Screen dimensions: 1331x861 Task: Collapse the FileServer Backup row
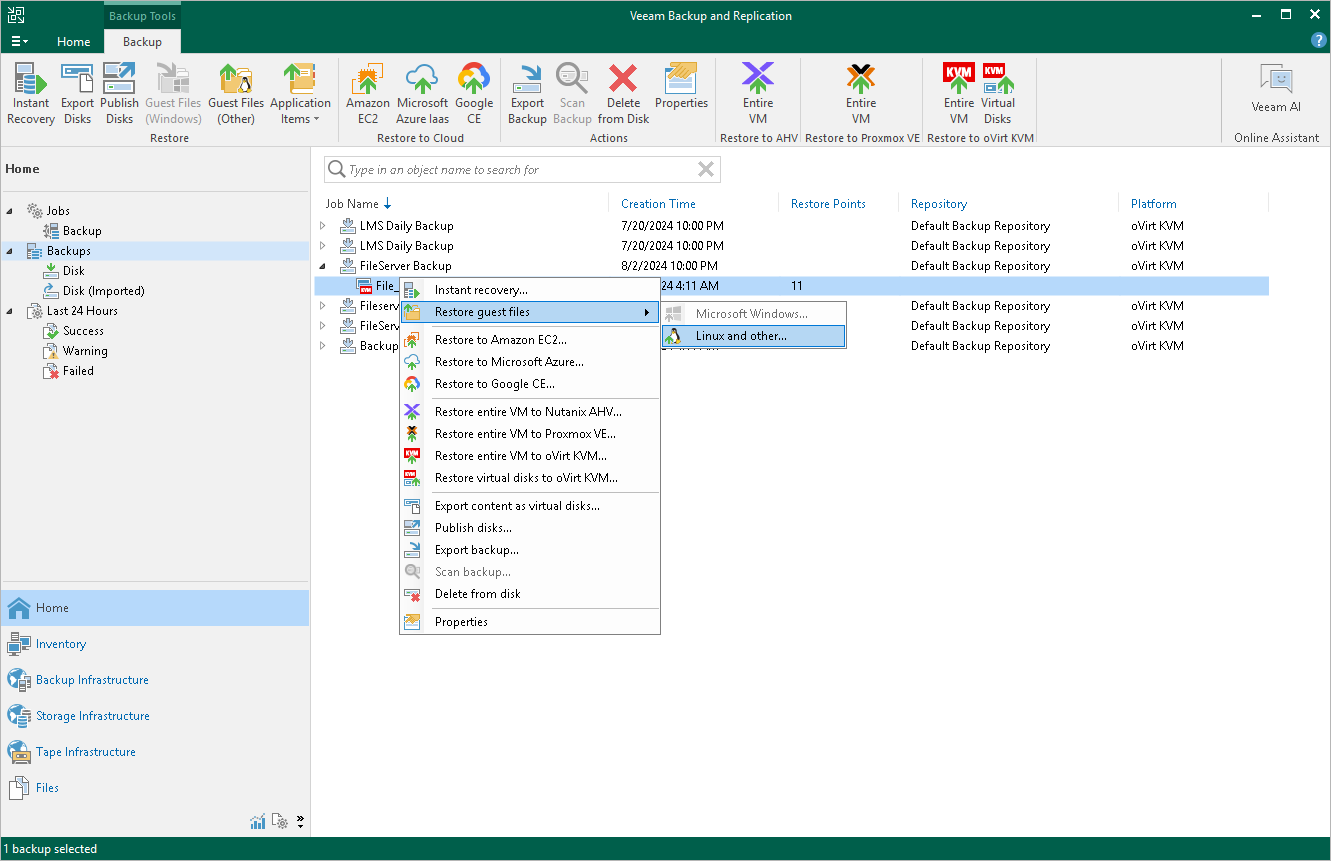click(323, 266)
